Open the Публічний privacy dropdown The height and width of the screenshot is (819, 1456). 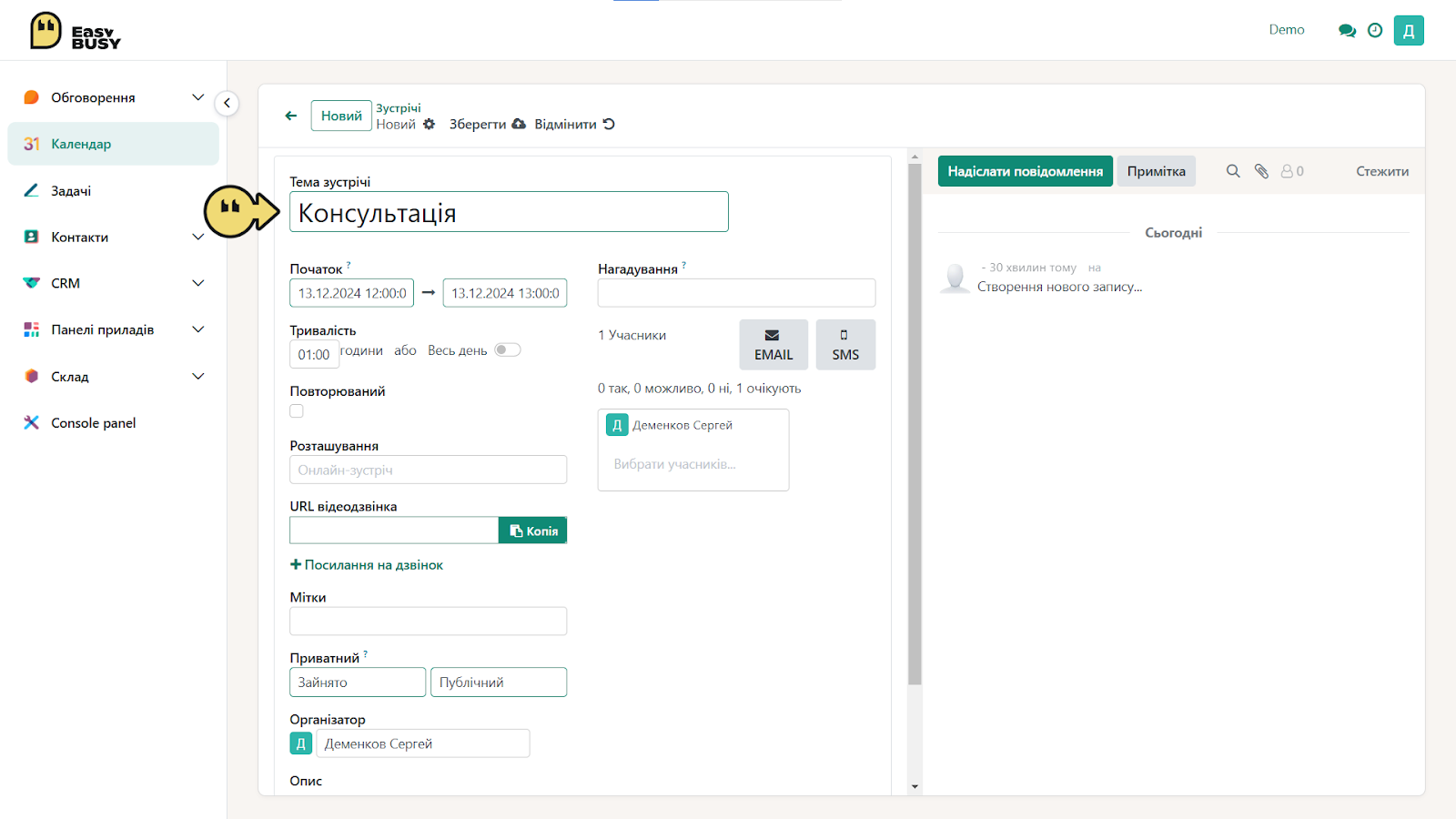click(x=499, y=682)
